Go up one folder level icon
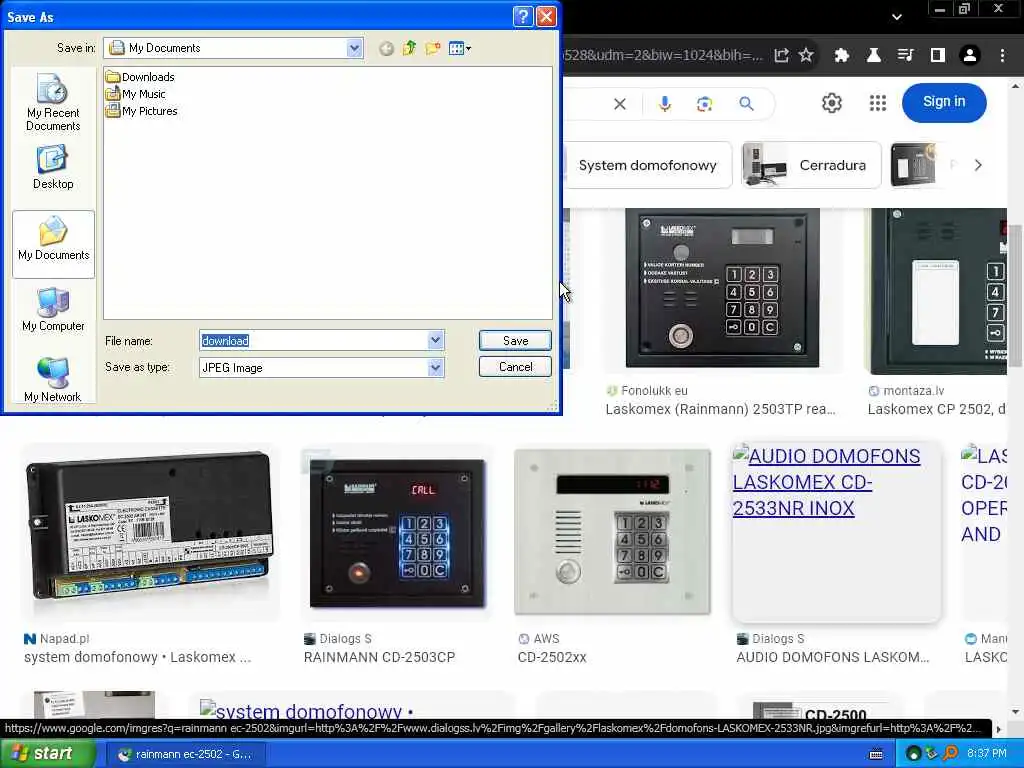The height and width of the screenshot is (768, 1024). point(409,48)
